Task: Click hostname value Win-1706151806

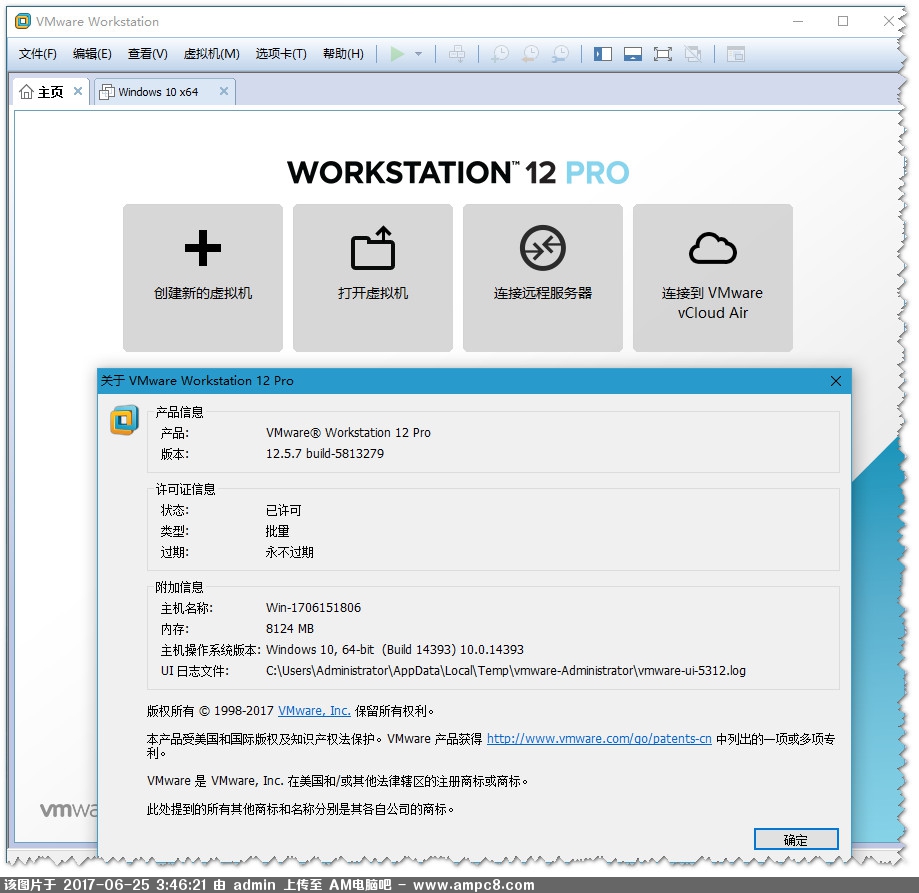Action: click(x=314, y=608)
